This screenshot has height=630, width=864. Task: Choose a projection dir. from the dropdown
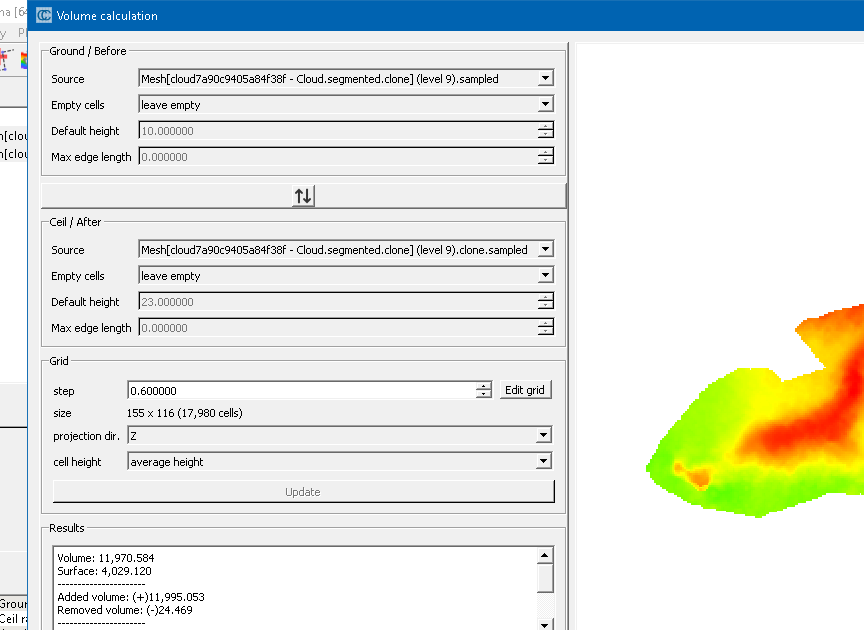click(340, 435)
